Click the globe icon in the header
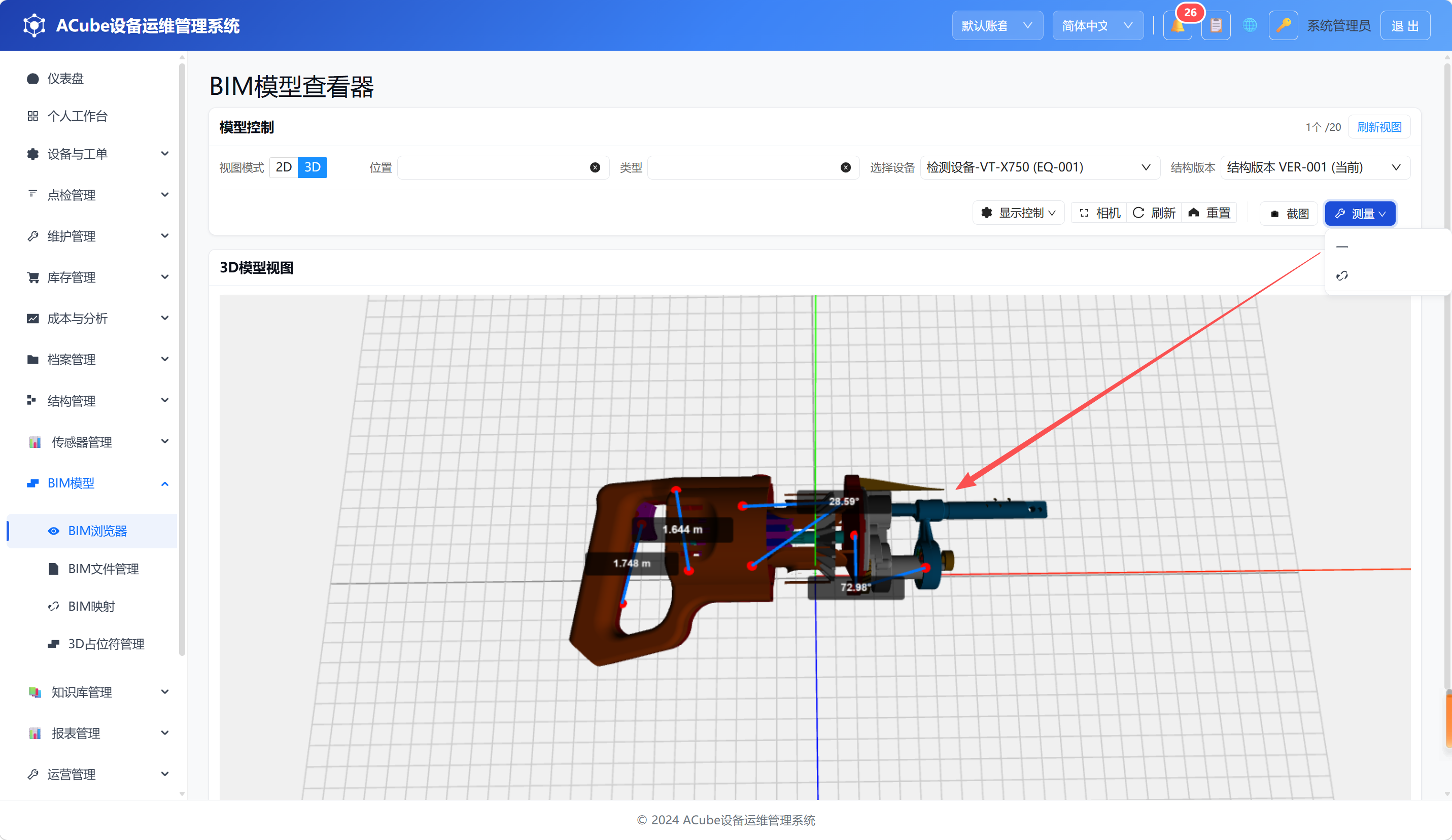This screenshot has width=1452, height=840. (x=1249, y=26)
